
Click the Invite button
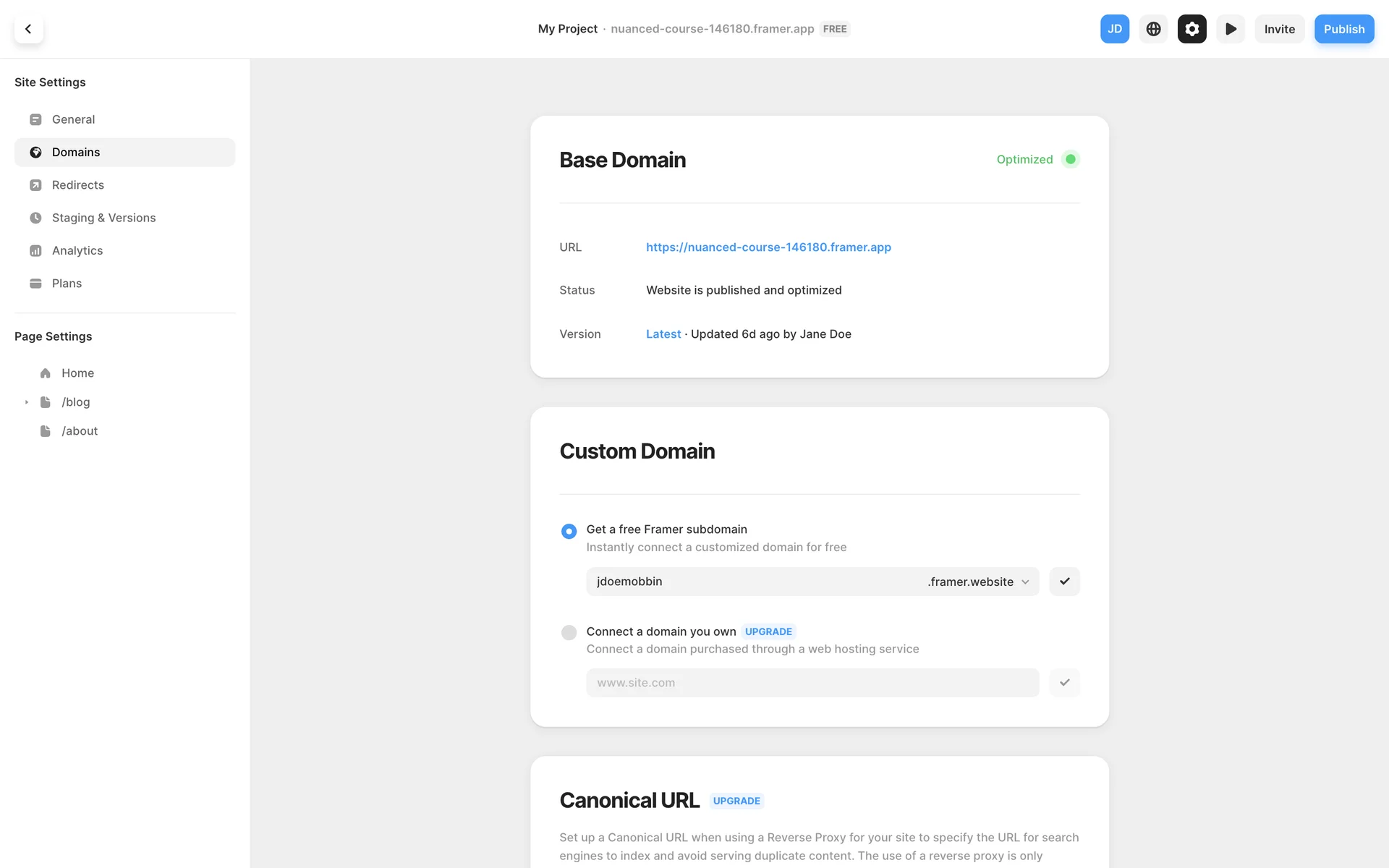(1279, 29)
